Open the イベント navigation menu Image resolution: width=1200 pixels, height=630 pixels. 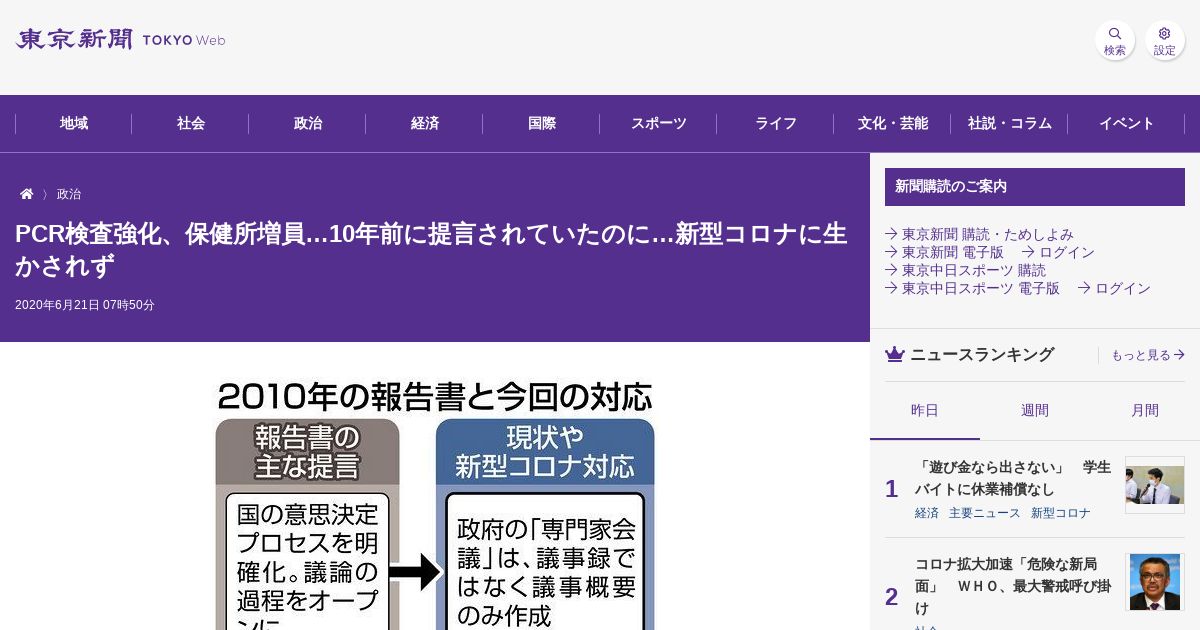[x=1127, y=124]
